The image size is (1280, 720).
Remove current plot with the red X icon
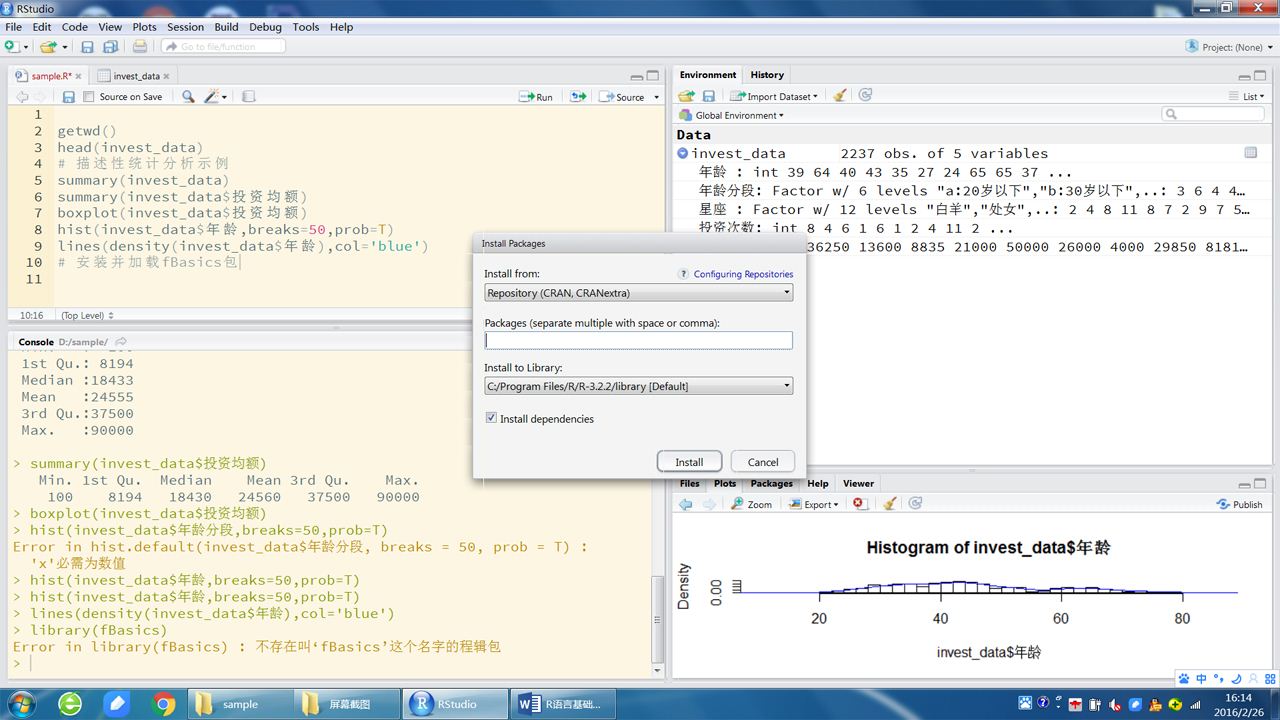pos(859,504)
